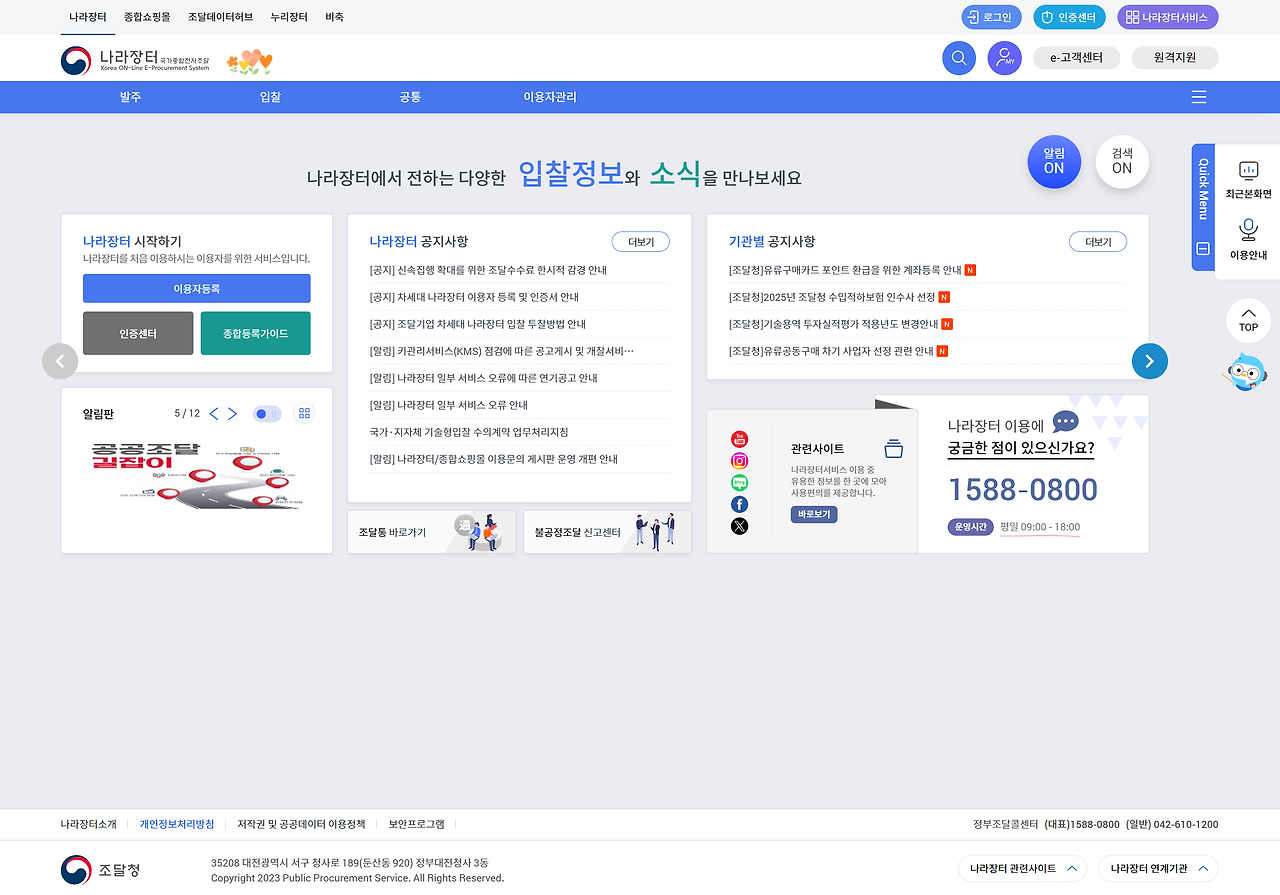Go to the Facebook social icon
1280x895 pixels.
coord(739,505)
